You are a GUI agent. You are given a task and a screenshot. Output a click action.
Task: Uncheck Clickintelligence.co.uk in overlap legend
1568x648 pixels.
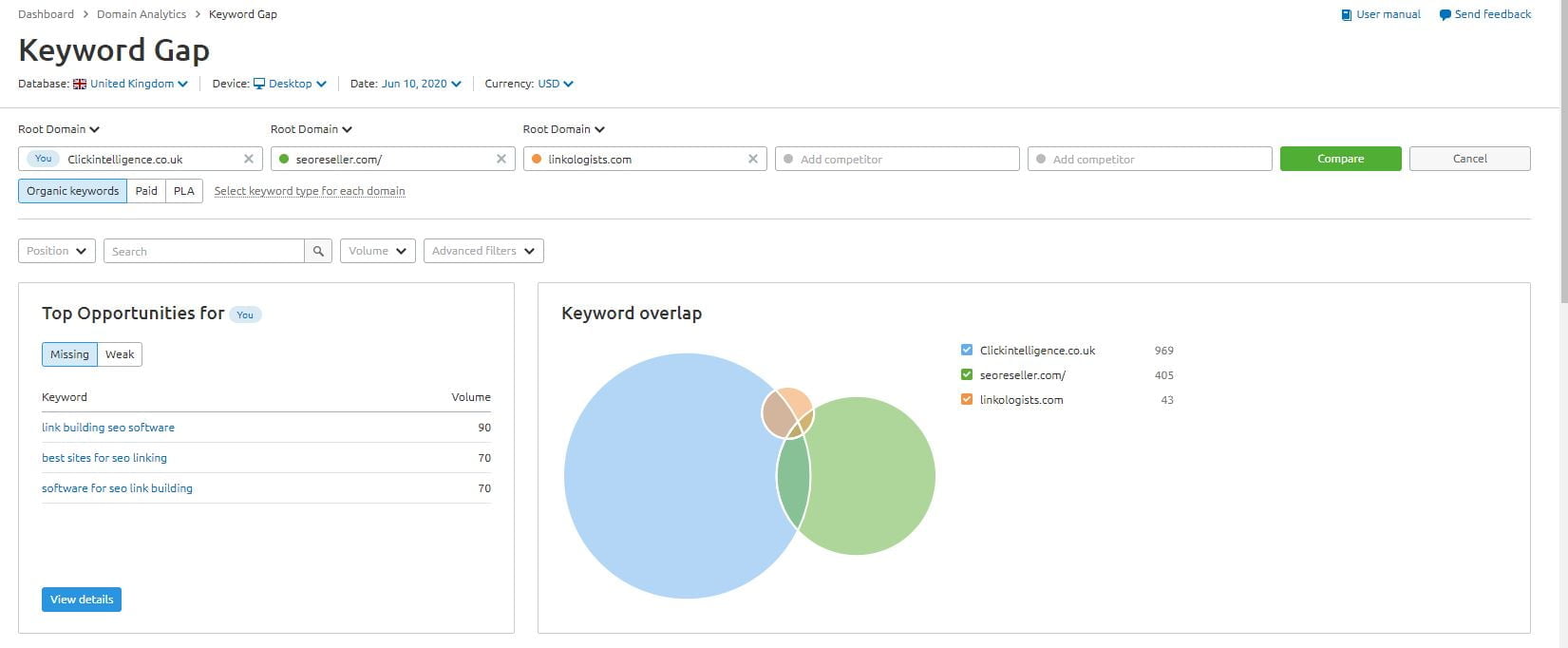[967, 350]
